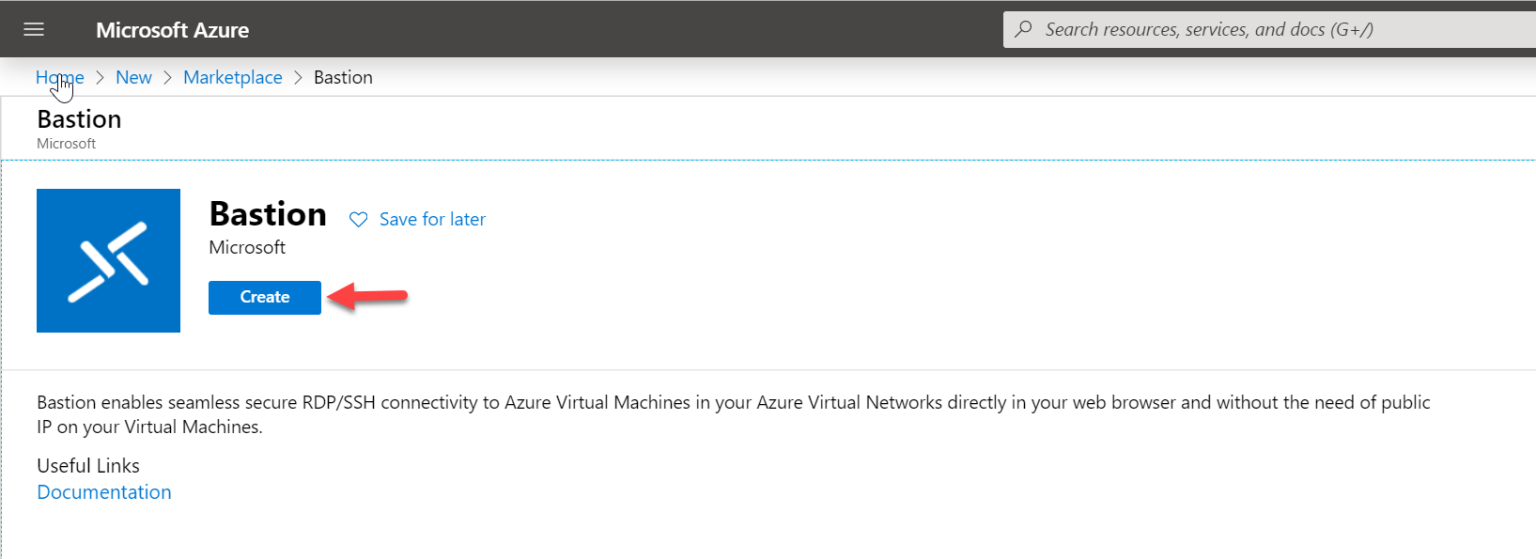
Task: Open the Azure portal hamburger menu
Action: [34, 29]
